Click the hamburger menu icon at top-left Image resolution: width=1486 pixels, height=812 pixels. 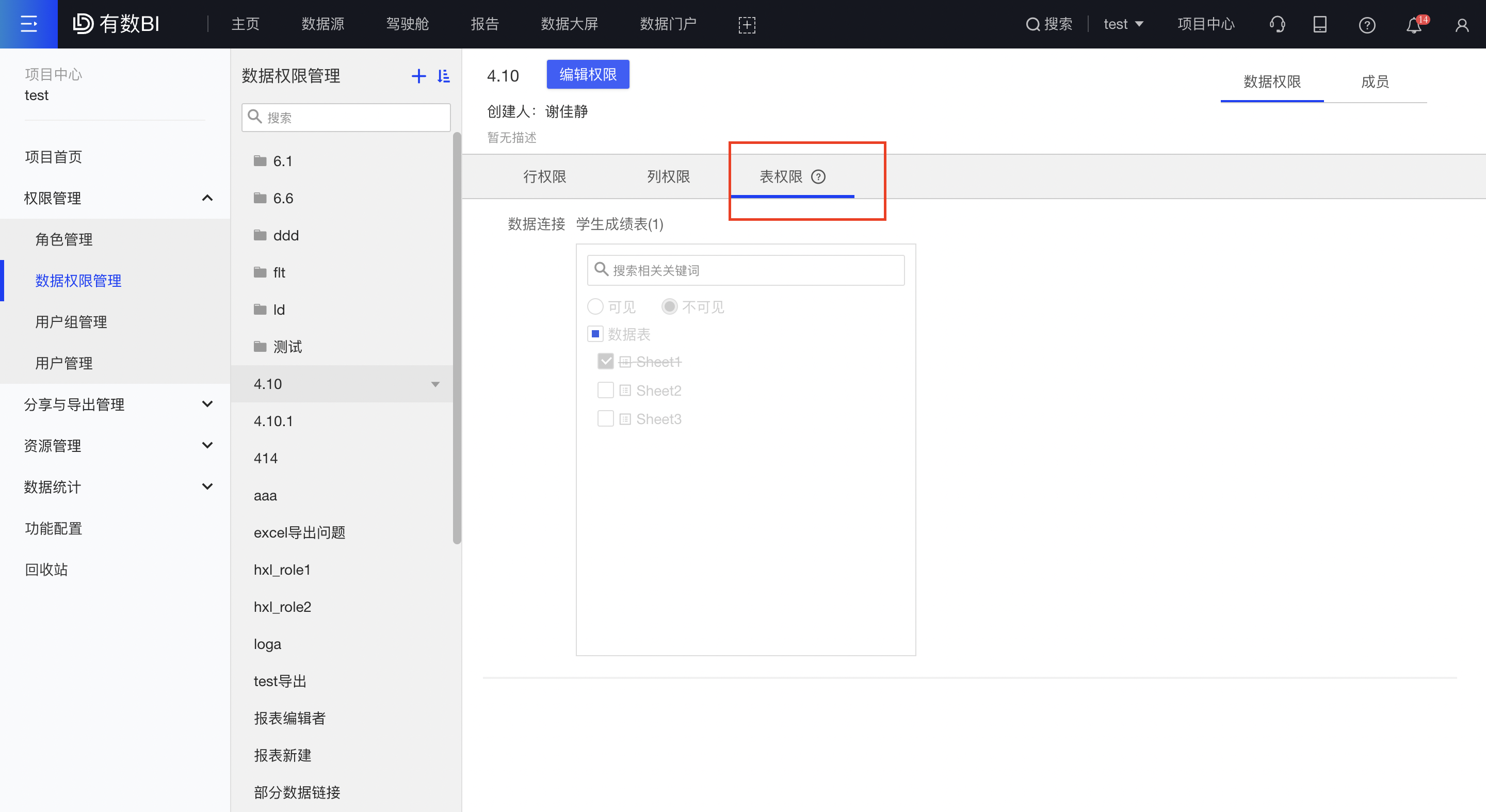point(28,24)
